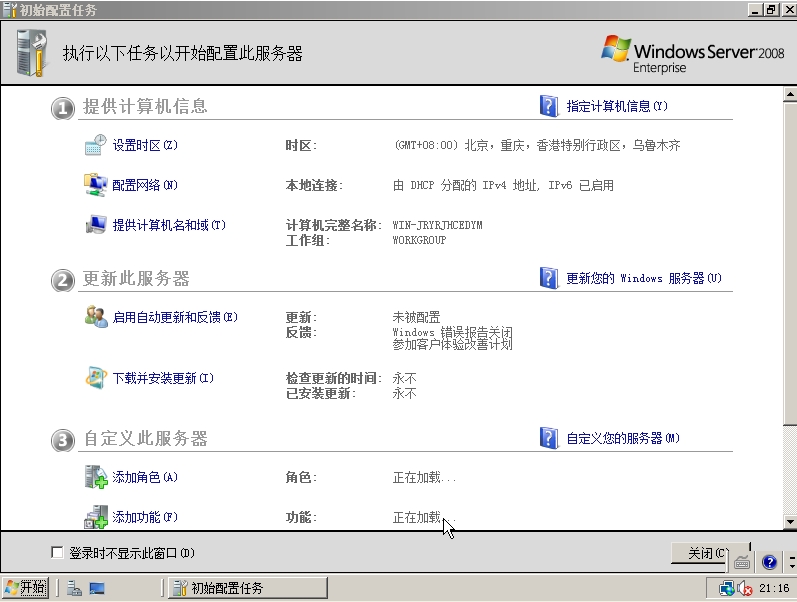Click the 执行以下任务以开始配置此服务器 heading
The image size is (797, 602).
coord(182,53)
